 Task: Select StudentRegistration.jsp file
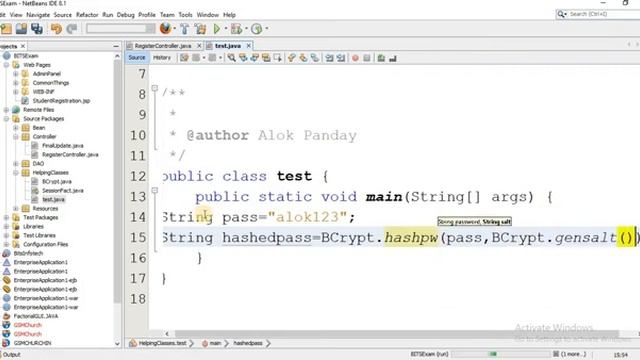[x=61, y=101]
